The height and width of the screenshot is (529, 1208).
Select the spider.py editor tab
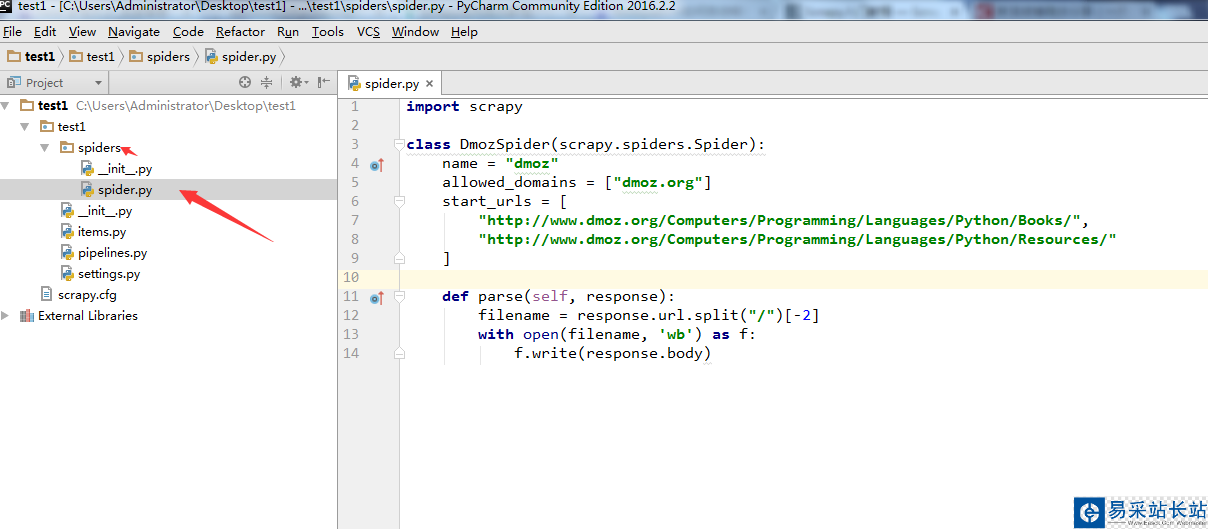[391, 84]
